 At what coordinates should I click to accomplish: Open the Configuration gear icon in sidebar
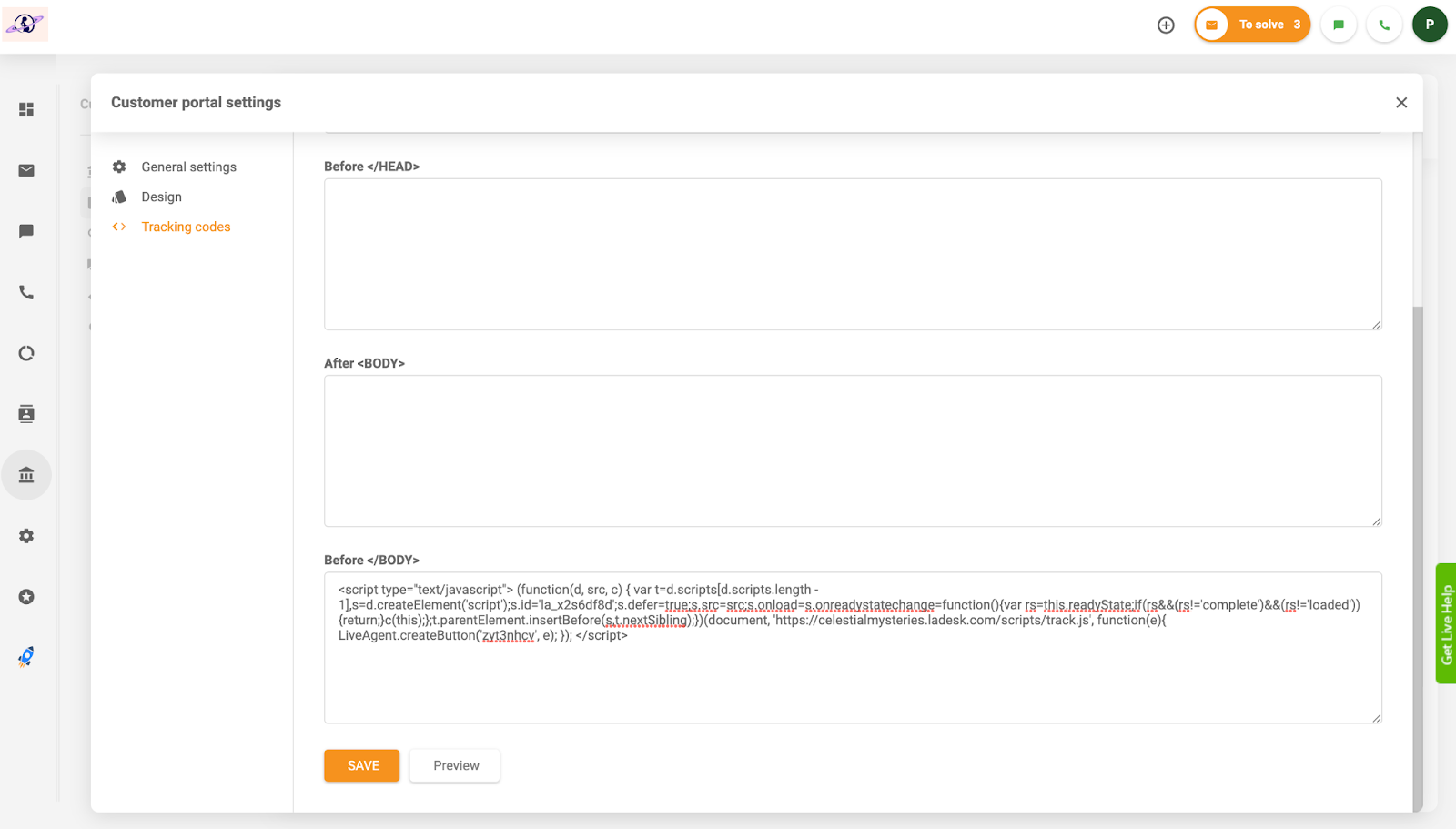pyautogui.click(x=26, y=536)
